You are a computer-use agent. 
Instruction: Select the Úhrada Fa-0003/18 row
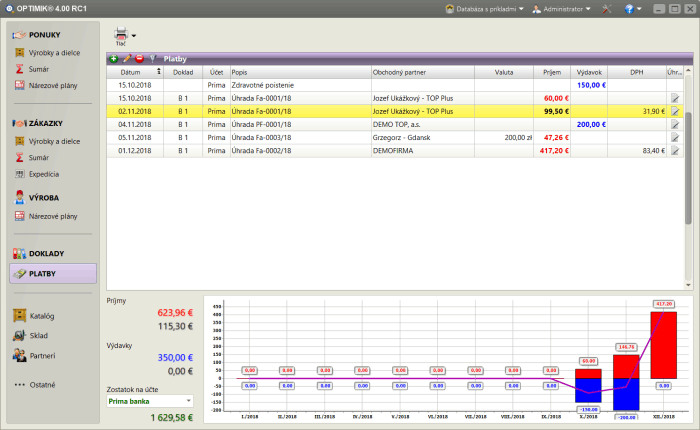tap(395, 138)
